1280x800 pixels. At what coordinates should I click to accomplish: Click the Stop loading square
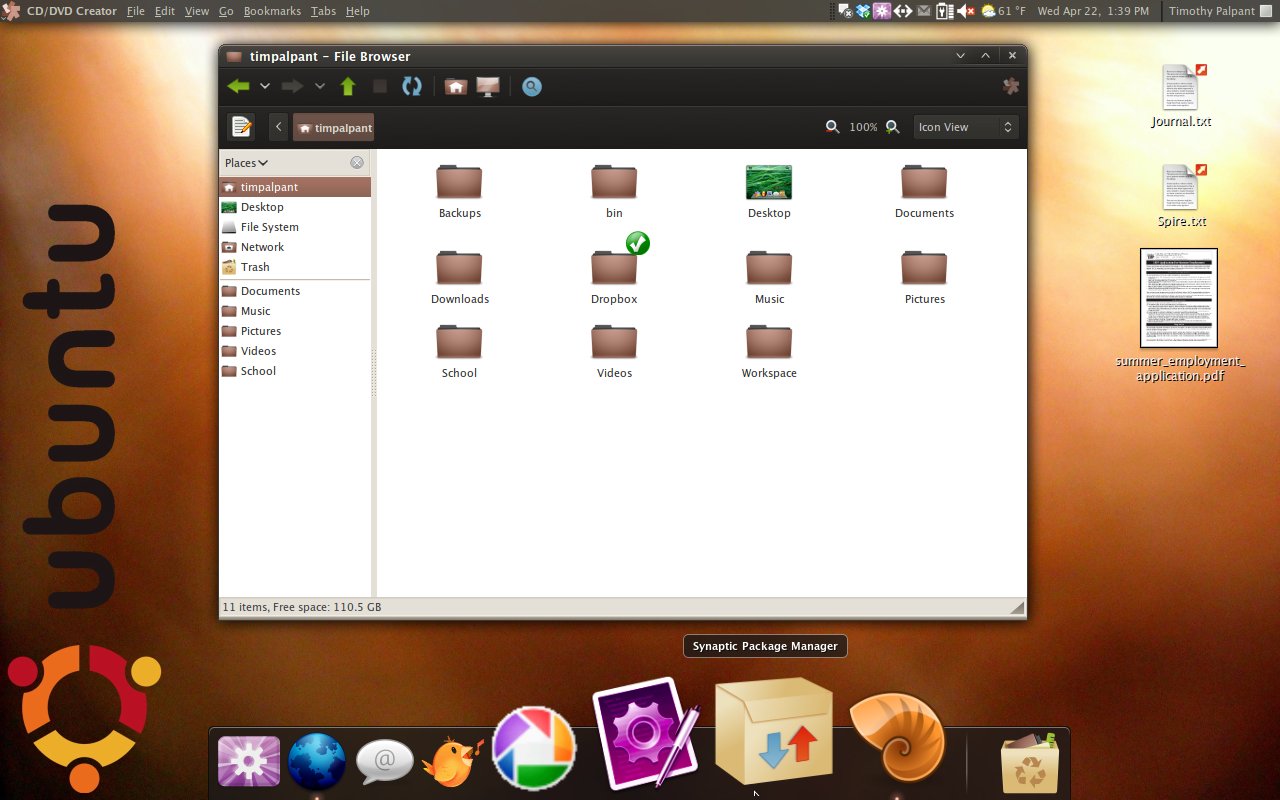pos(380,86)
